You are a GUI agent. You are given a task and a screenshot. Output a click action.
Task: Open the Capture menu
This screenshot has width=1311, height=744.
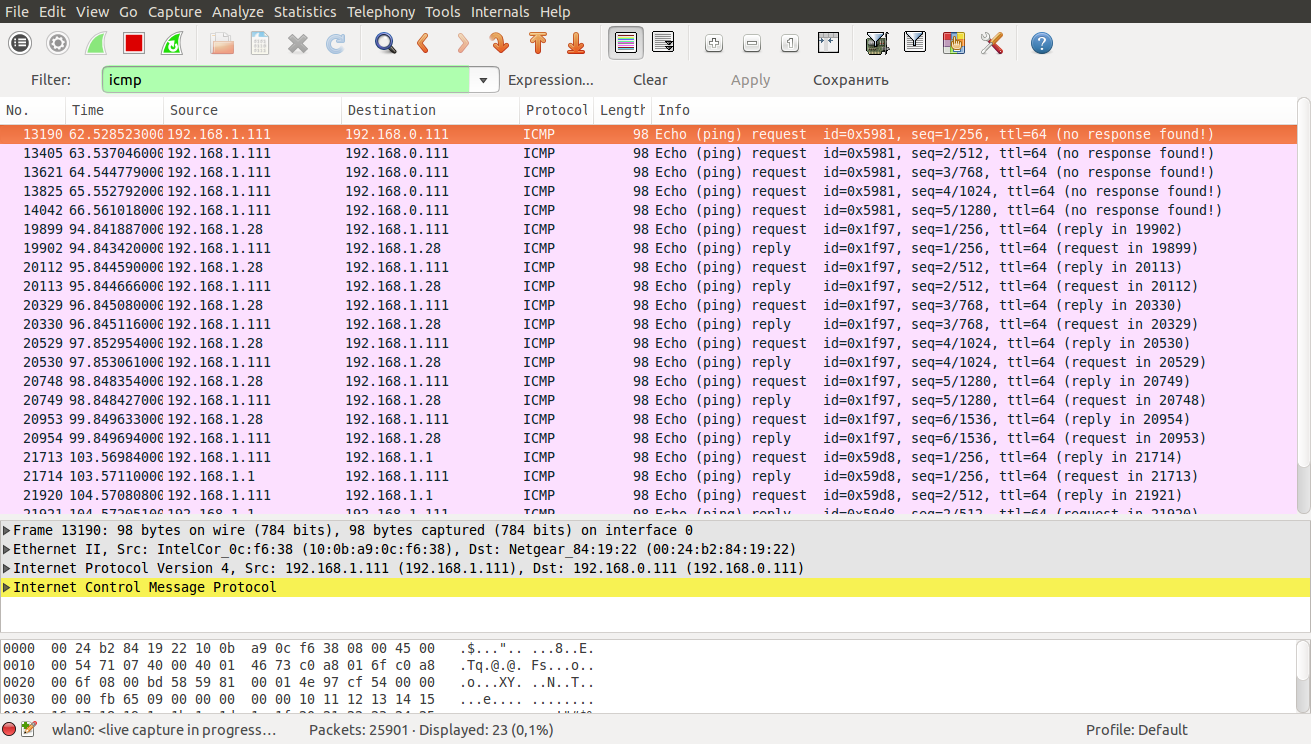point(174,12)
